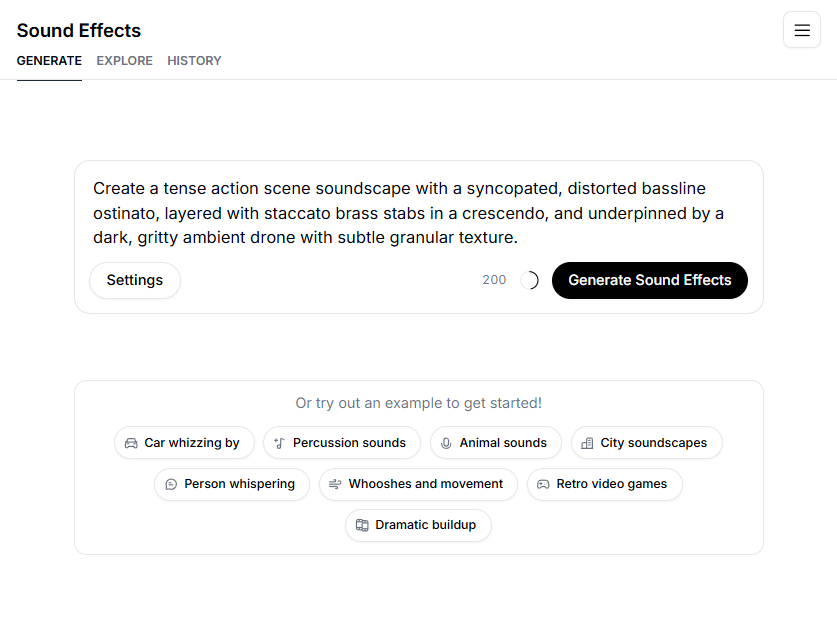Image resolution: width=837 pixels, height=625 pixels.
Task: Switch to the Explore tab
Action: 124,61
